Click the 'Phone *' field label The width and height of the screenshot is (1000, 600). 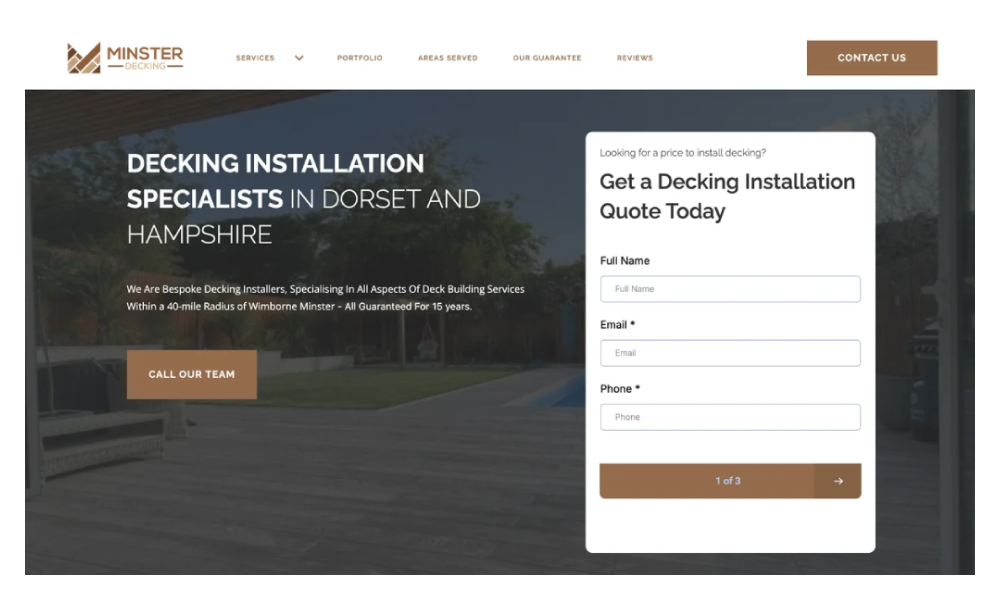tap(620, 389)
